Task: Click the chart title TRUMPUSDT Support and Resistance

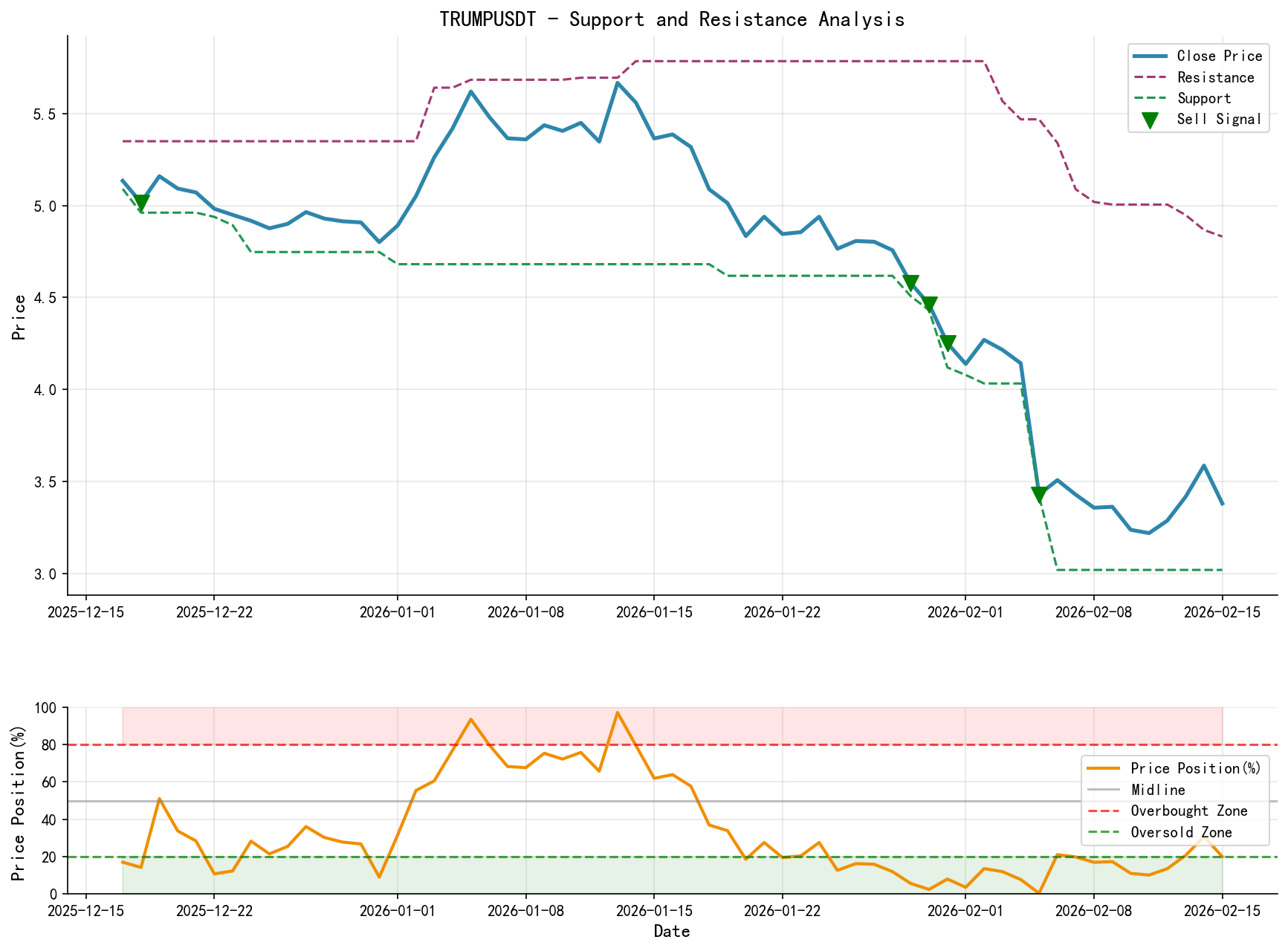Action: [673, 19]
